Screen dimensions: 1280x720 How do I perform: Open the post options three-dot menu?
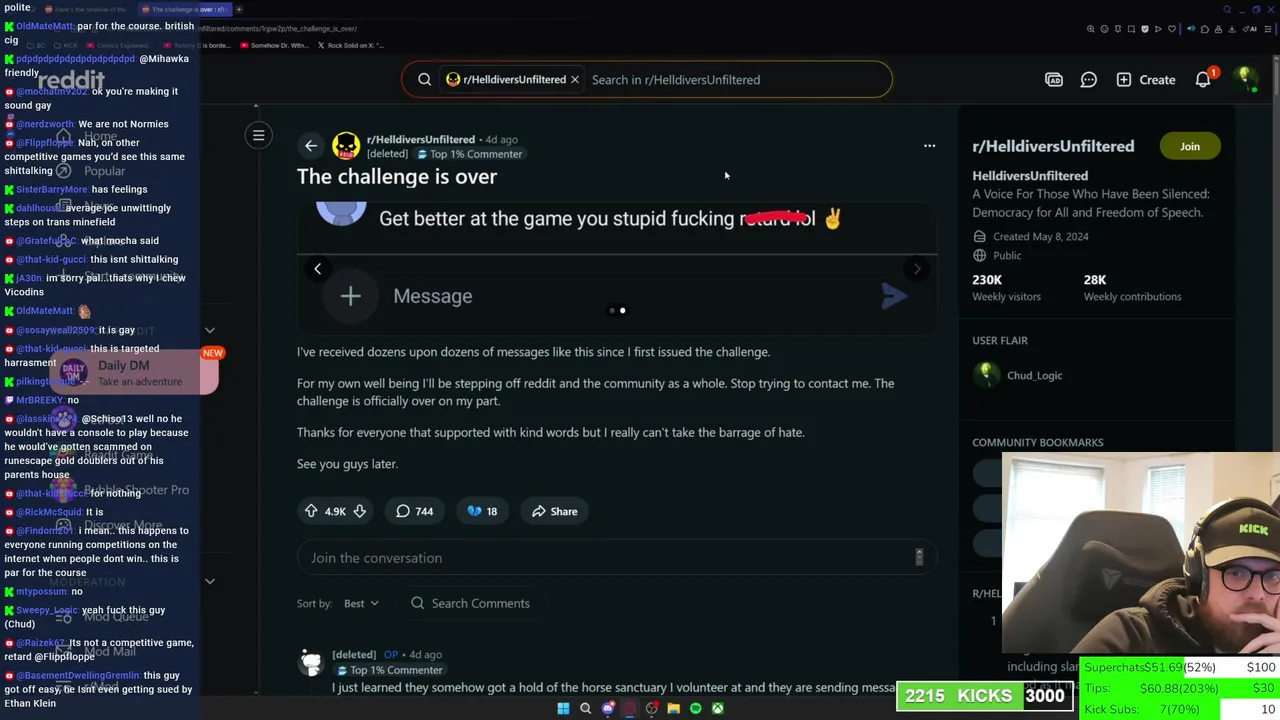929,146
